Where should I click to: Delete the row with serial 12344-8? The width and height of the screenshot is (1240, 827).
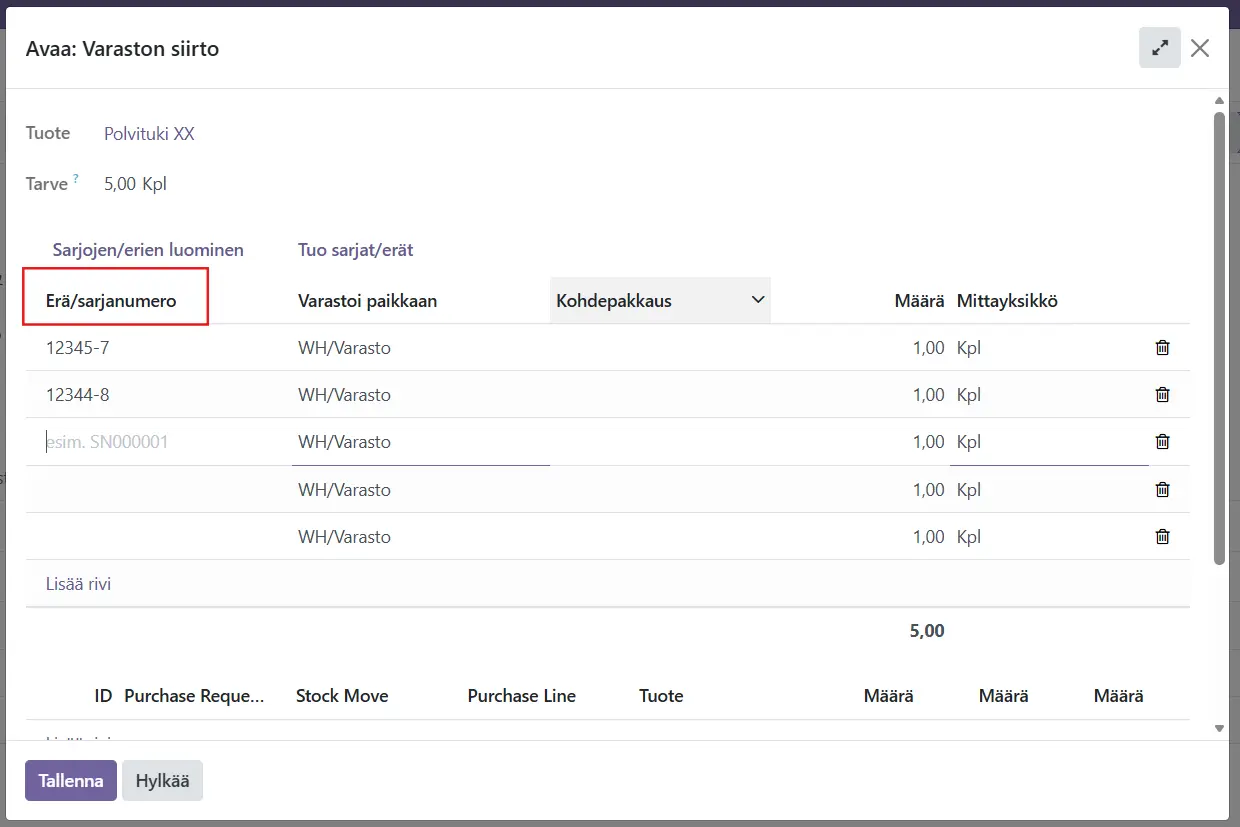[1162, 395]
